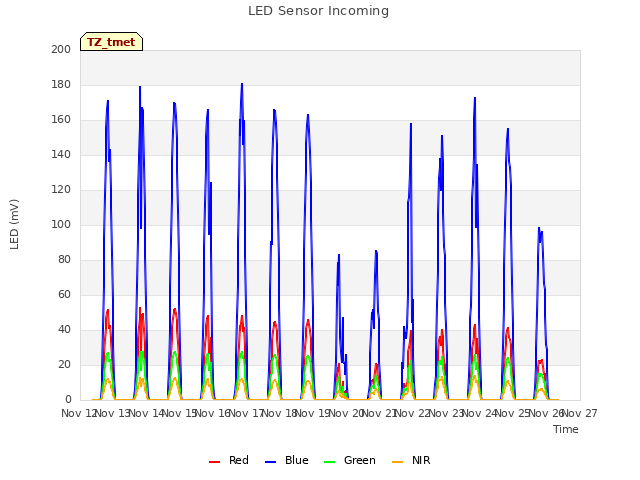The height and width of the screenshot is (480, 640).
Task: Click the 160 y-axis tick label
Action: pyautogui.click(x=61, y=120)
